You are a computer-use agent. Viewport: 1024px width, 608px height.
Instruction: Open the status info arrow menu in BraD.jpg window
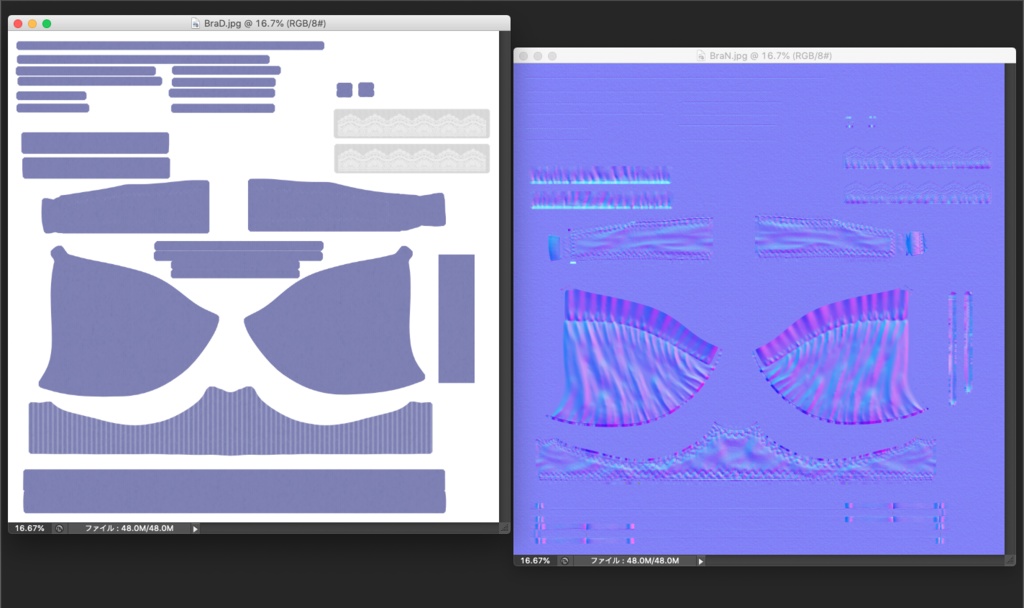pyautogui.click(x=195, y=529)
